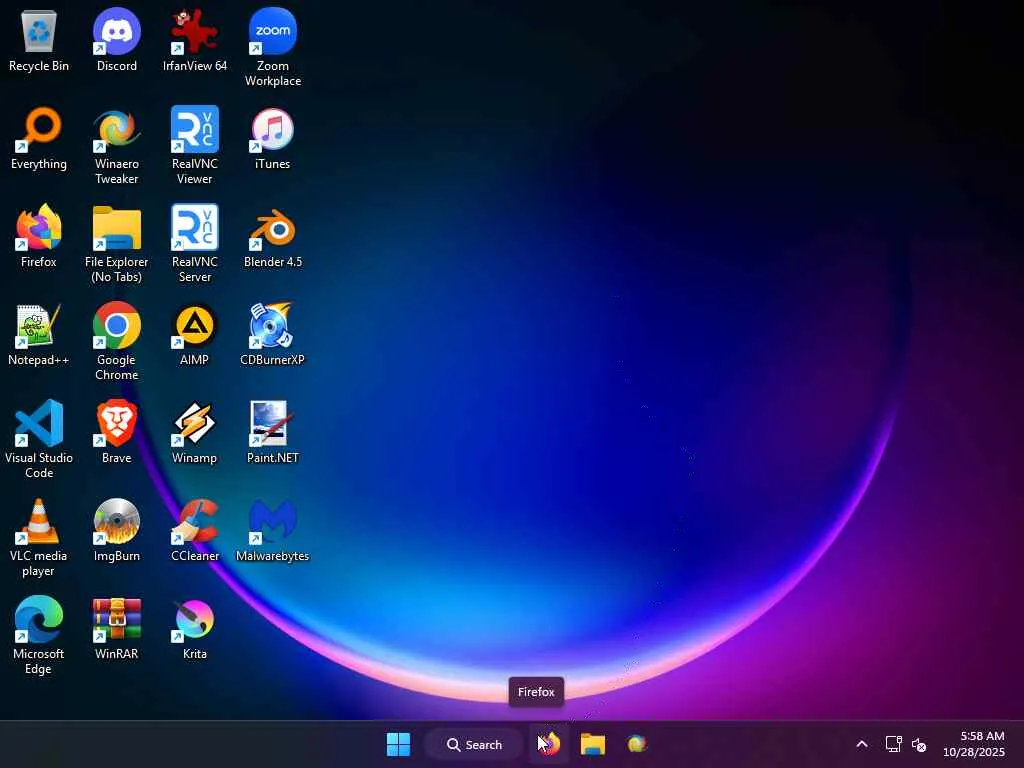1024x768 pixels.
Task: Select the Malwarebytes desktop shortcut
Action: 273,530
